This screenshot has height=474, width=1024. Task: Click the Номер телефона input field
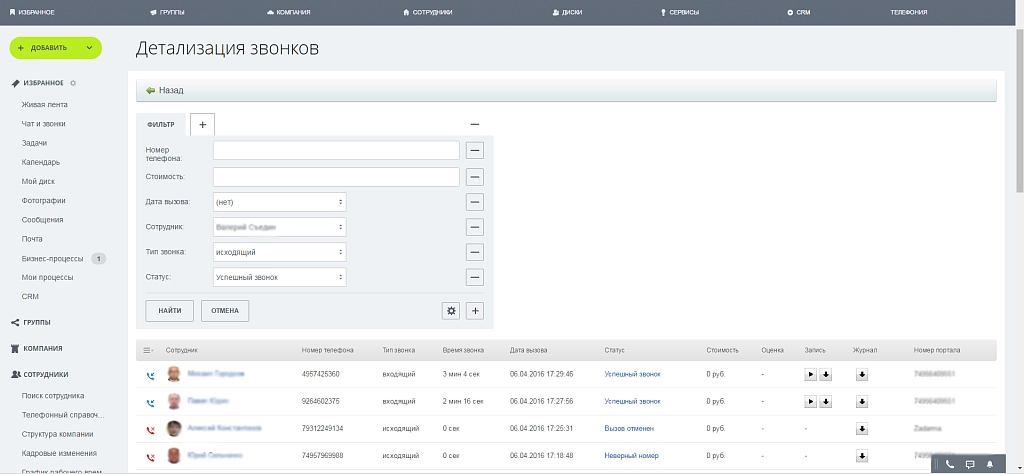pyautogui.click(x=336, y=150)
